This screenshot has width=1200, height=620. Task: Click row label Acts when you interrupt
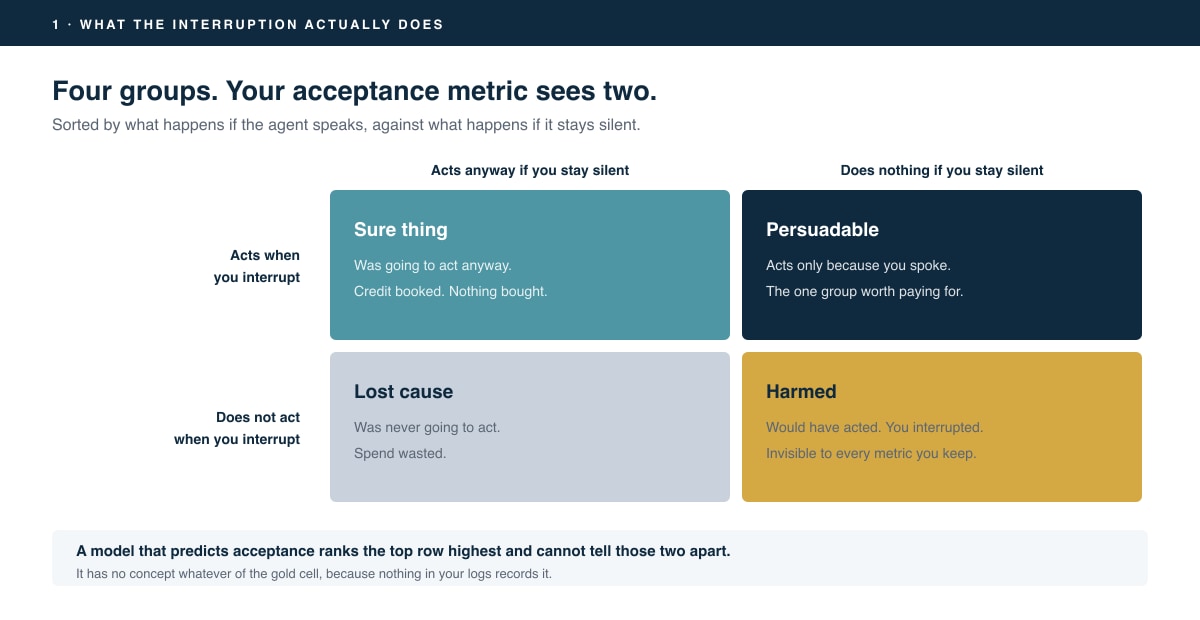257,266
